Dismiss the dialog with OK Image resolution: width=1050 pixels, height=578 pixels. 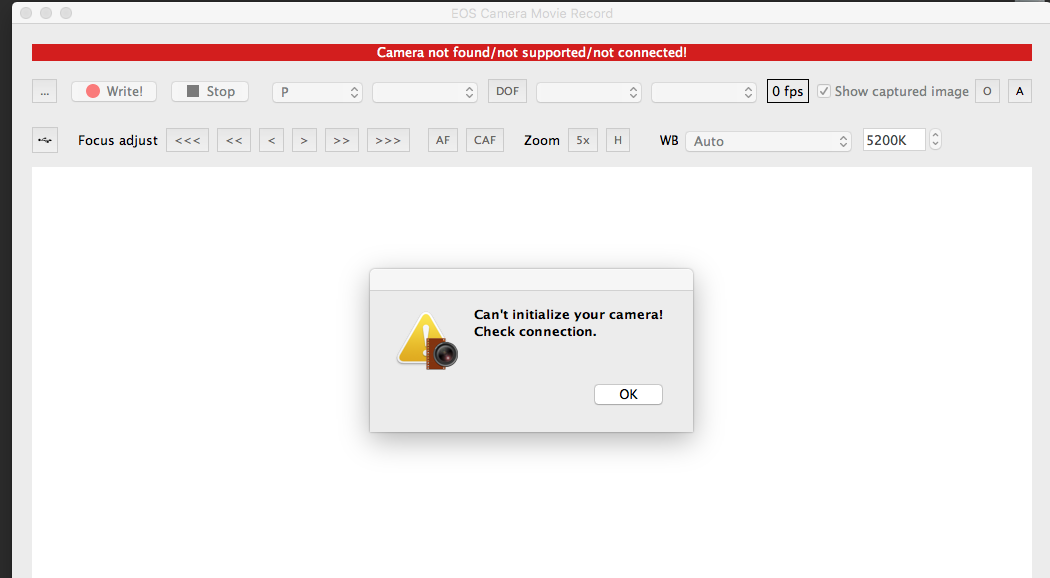[628, 394]
